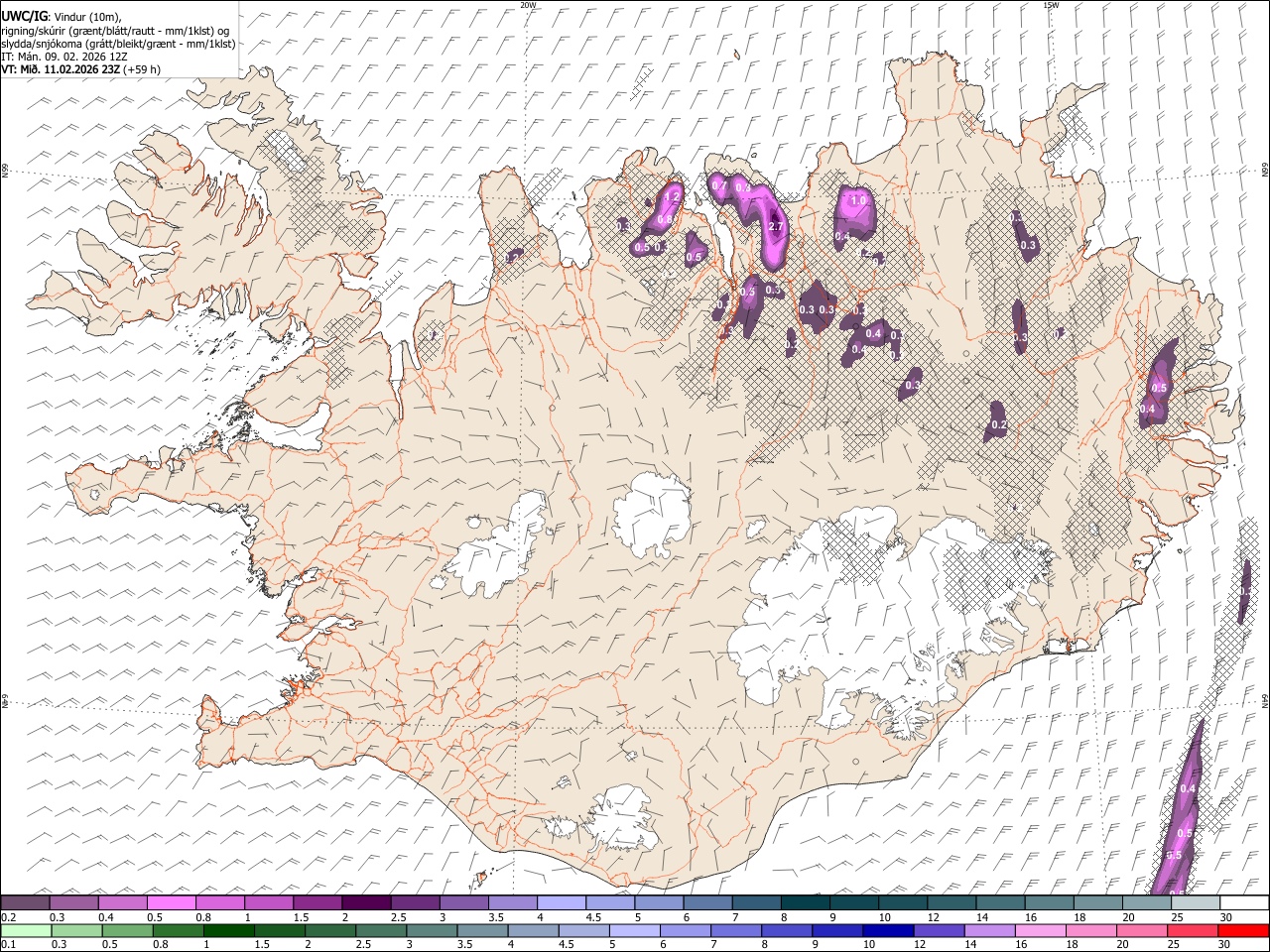This screenshot has width=1270, height=952.
Task: Click the '2.7' snowfall maximum label on map
Action: click(777, 227)
